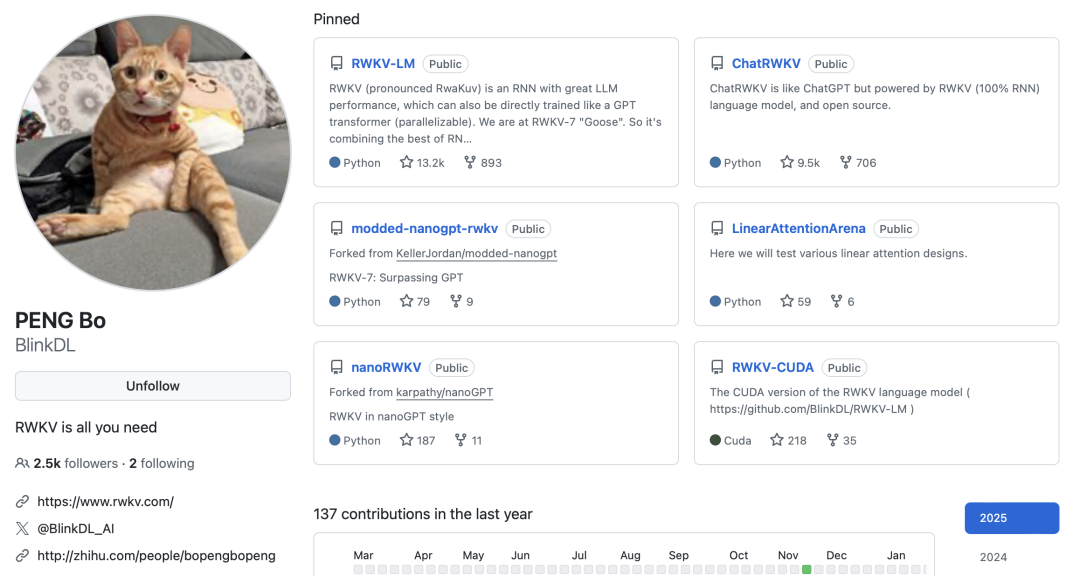
Task: Click the fork icon on modded-nanogpt-rwkv
Action: (456, 301)
